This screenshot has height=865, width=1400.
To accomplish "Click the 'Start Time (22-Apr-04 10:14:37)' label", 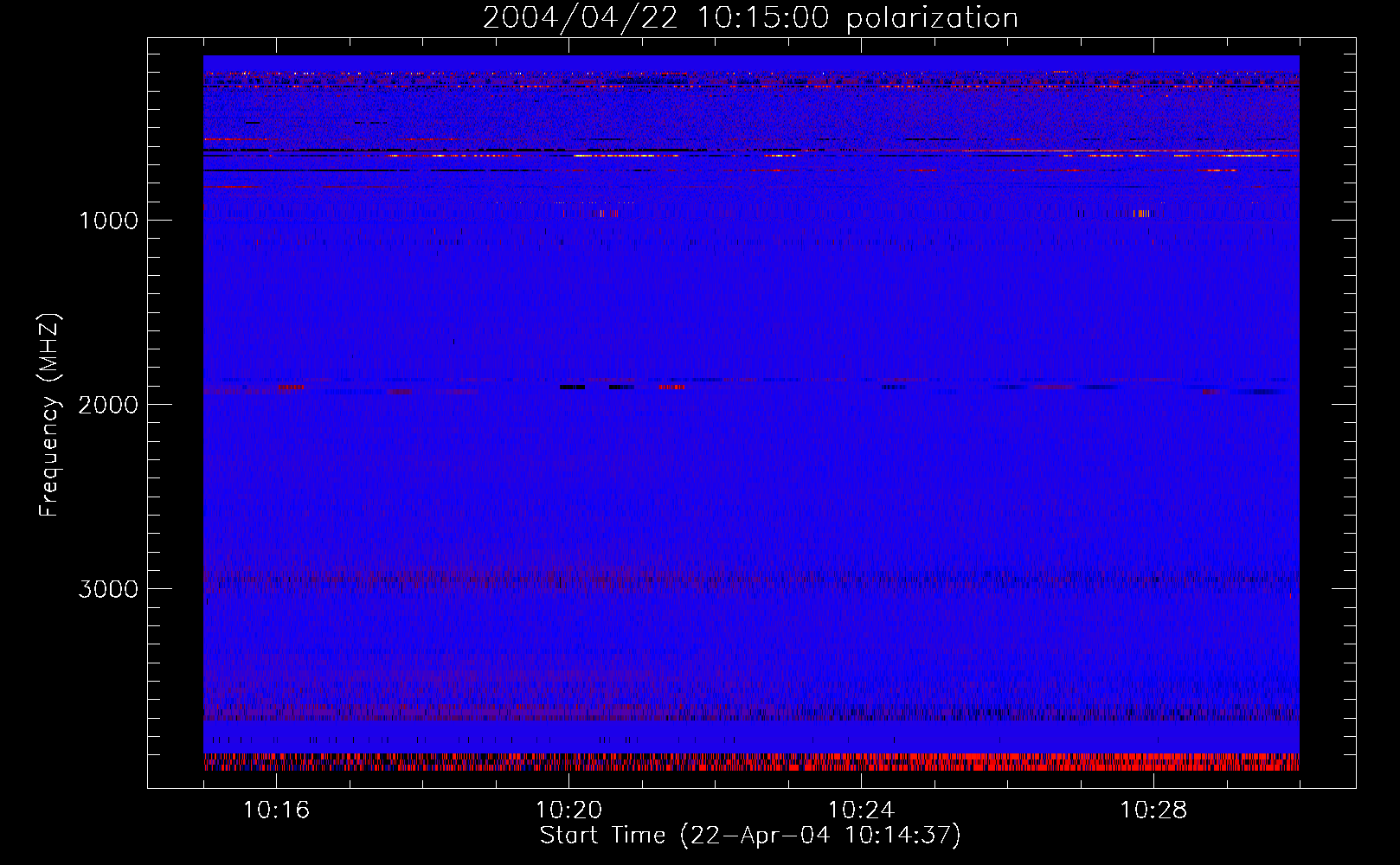I will [x=750, y=836].
